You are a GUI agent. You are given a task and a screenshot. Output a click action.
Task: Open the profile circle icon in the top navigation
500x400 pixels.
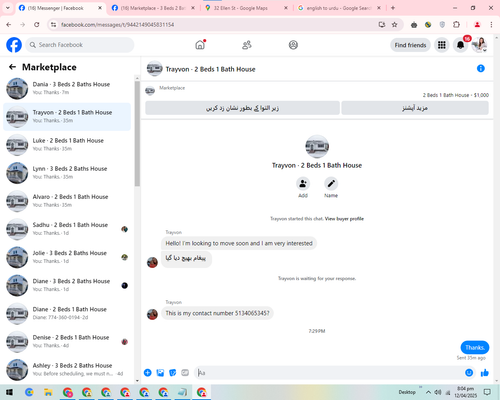293,45
